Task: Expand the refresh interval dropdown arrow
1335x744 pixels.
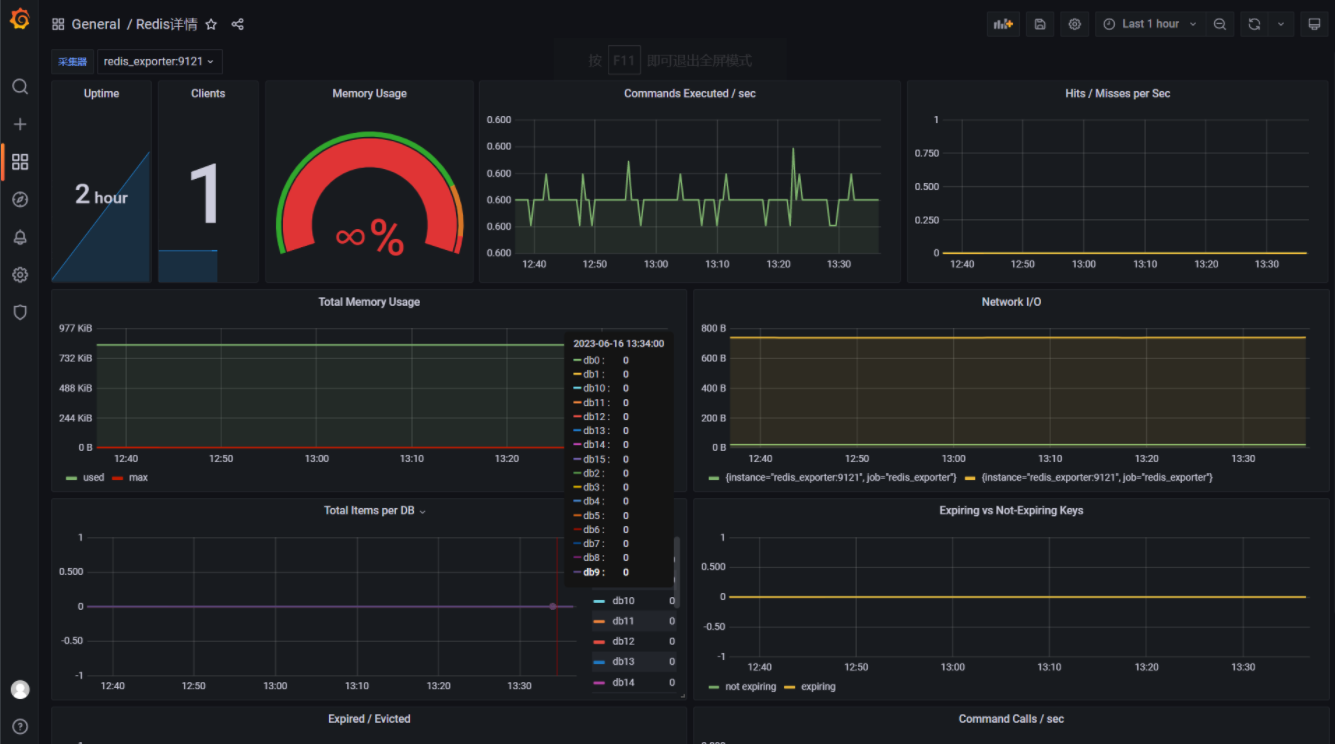Action: [1281, 24]
